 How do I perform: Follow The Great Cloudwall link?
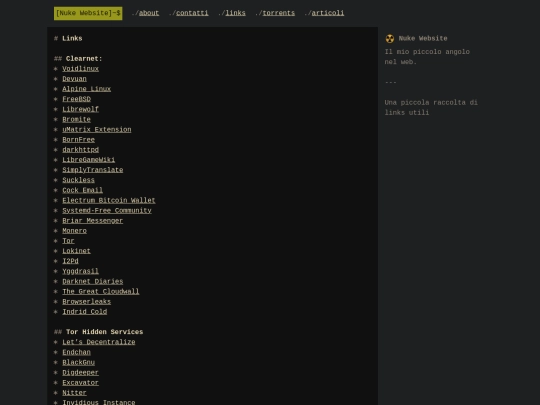[x=101, y=291]
